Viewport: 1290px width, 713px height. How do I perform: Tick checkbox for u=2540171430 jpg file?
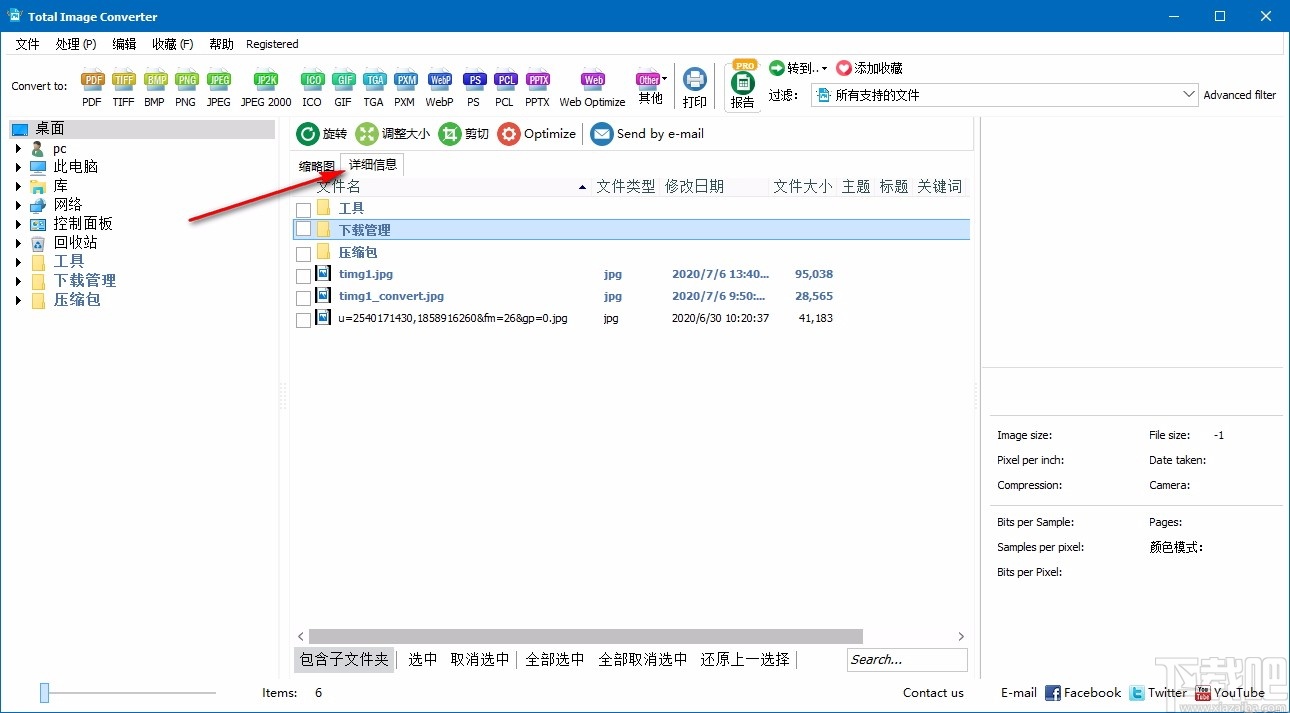pyautogui.click(x=303, y=320)
